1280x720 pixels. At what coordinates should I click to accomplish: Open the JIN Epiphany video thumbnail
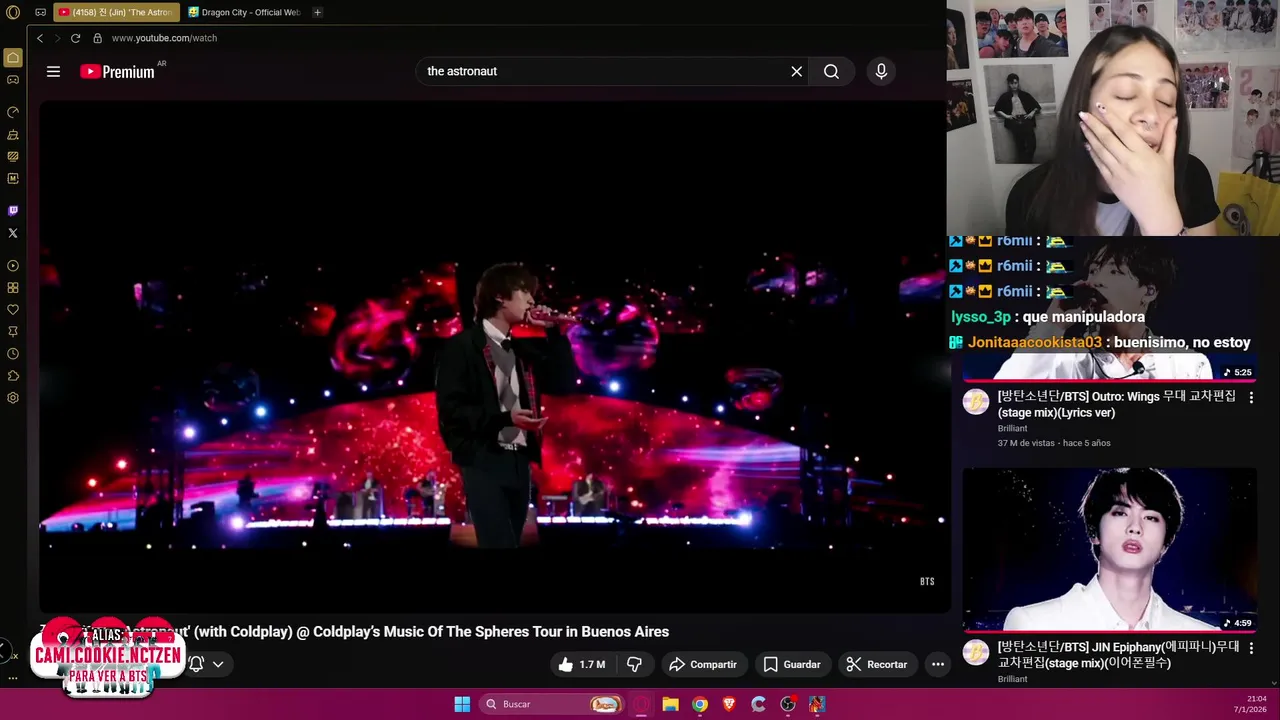pos(1110,550)
